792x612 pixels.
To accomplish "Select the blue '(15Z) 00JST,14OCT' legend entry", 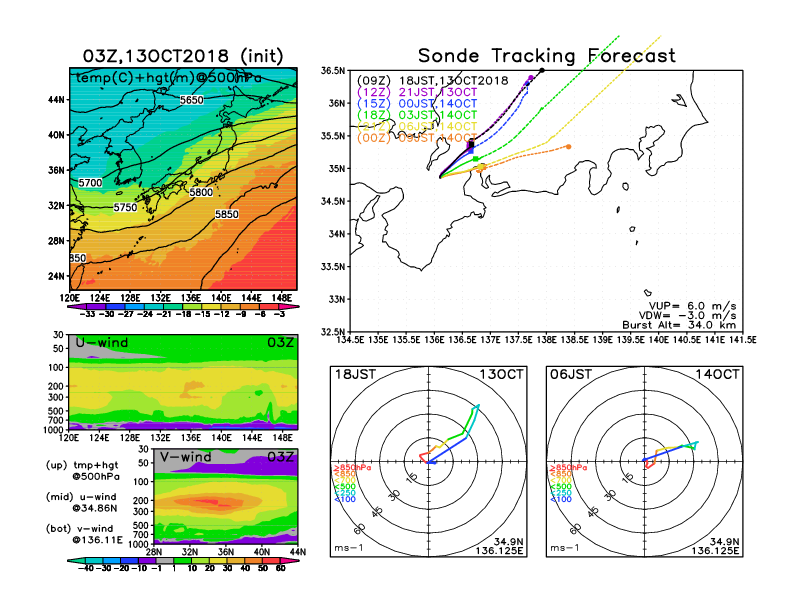I will point(417,104).
